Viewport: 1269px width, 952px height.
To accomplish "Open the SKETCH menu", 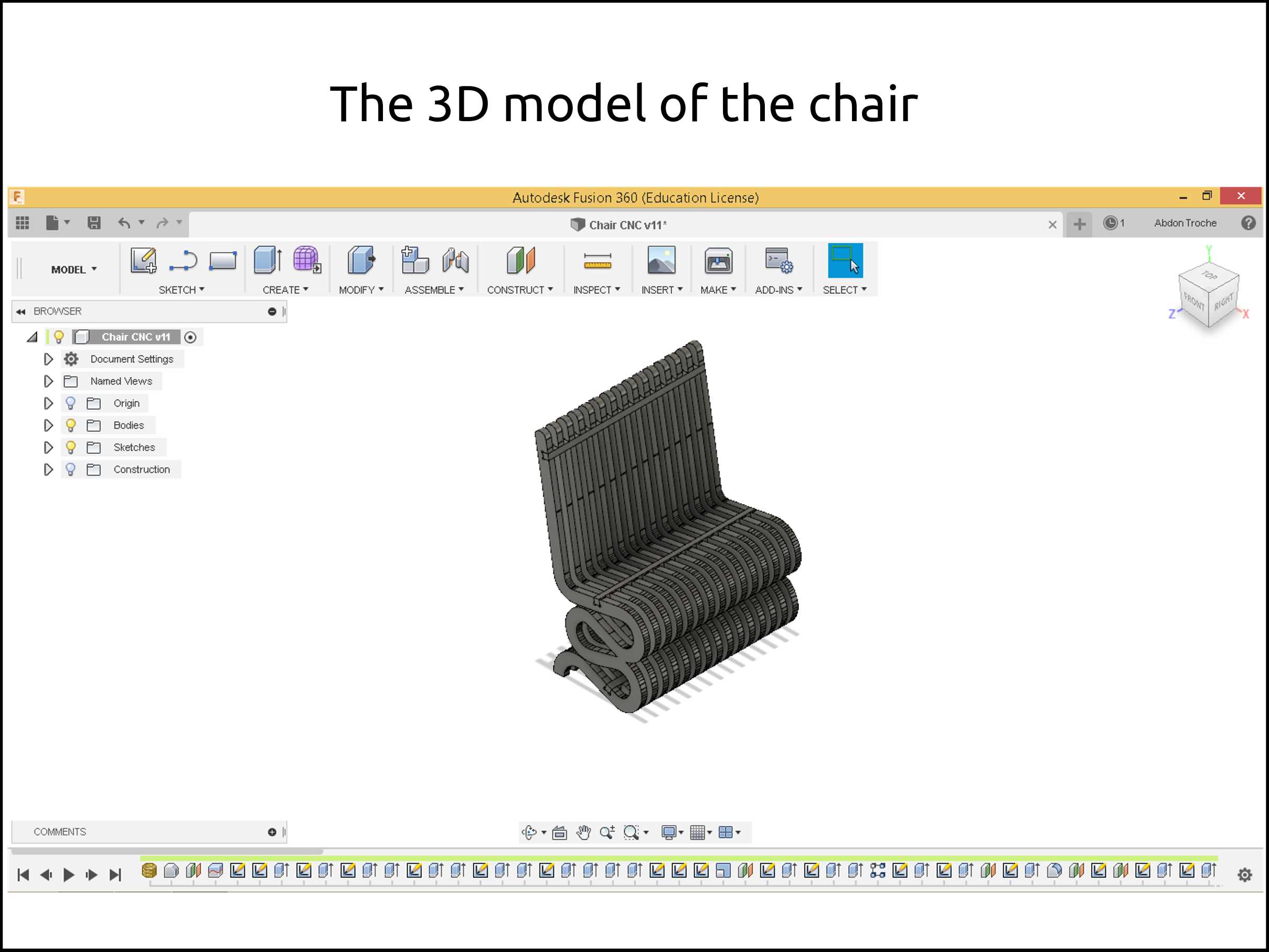I will click(x=182, y=290).
